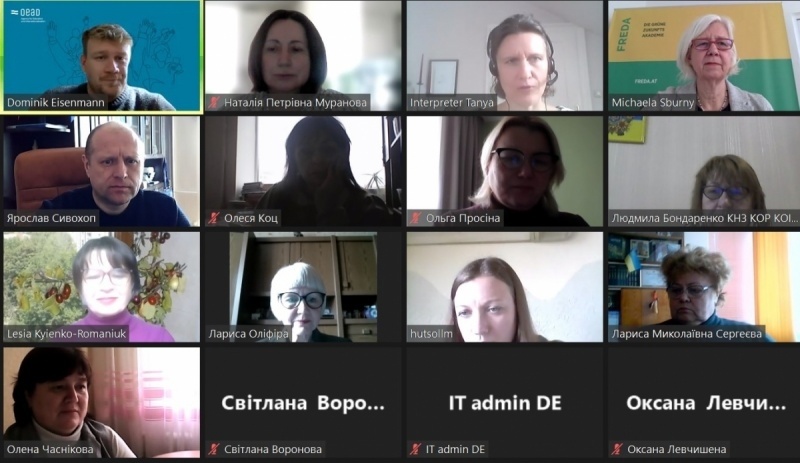The width and height of the screenshot is (800, 463).
Task: Click muted mic icon beside Ольга Просіна
Action: pyautogui.click(x=415, y=218)
